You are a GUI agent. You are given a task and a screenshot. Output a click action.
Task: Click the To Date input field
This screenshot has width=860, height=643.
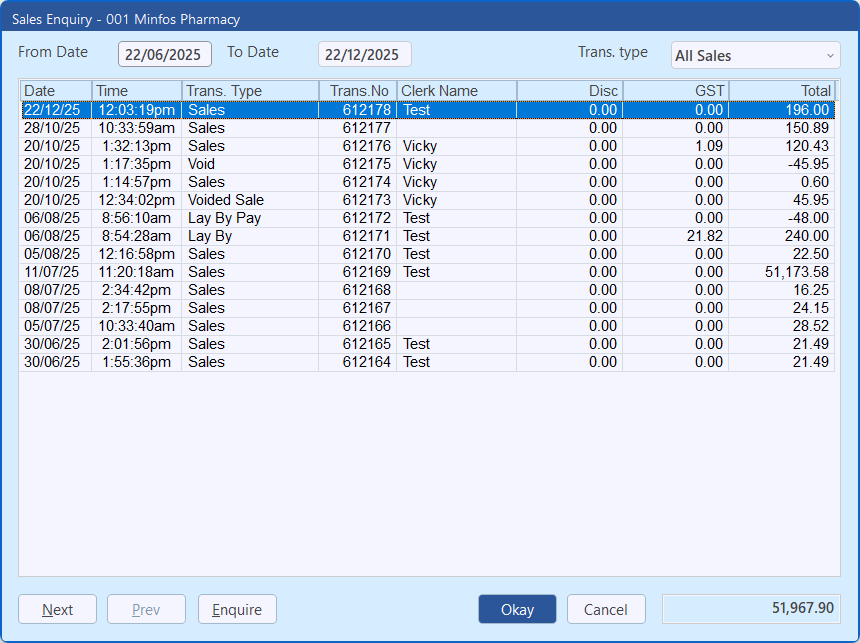coord(364,55)
